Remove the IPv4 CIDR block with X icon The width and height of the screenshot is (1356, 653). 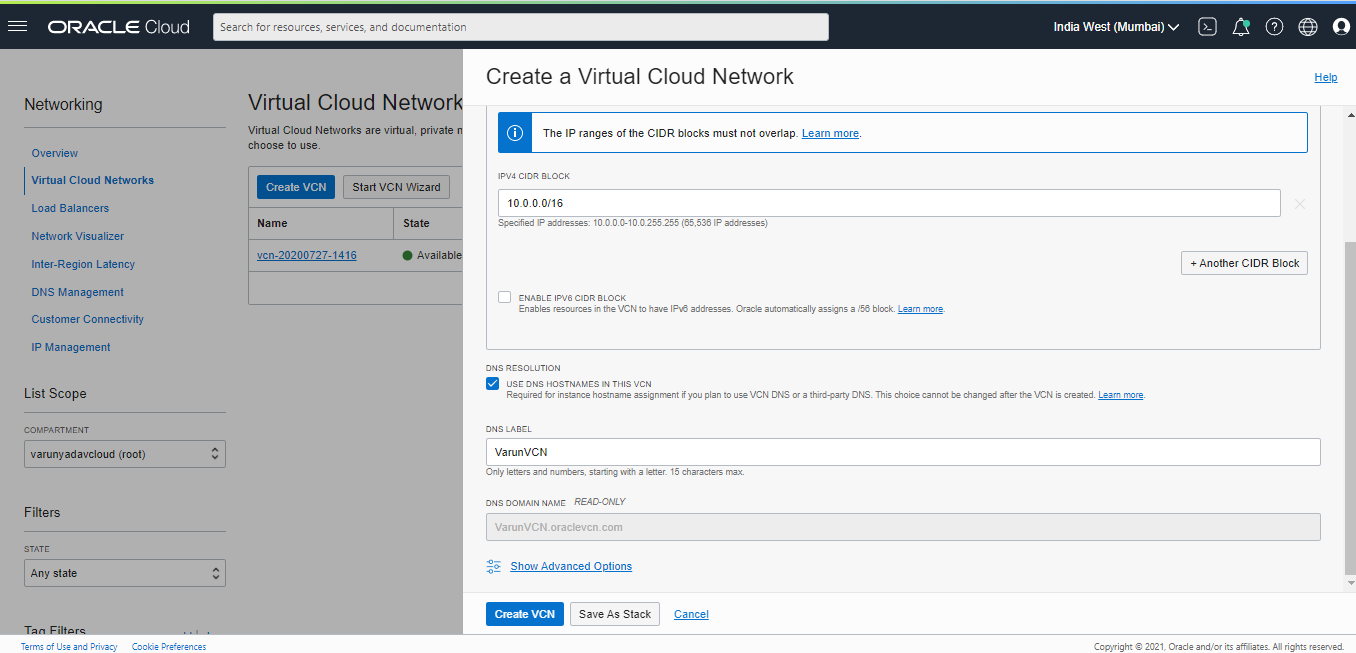click(1300, 204)
